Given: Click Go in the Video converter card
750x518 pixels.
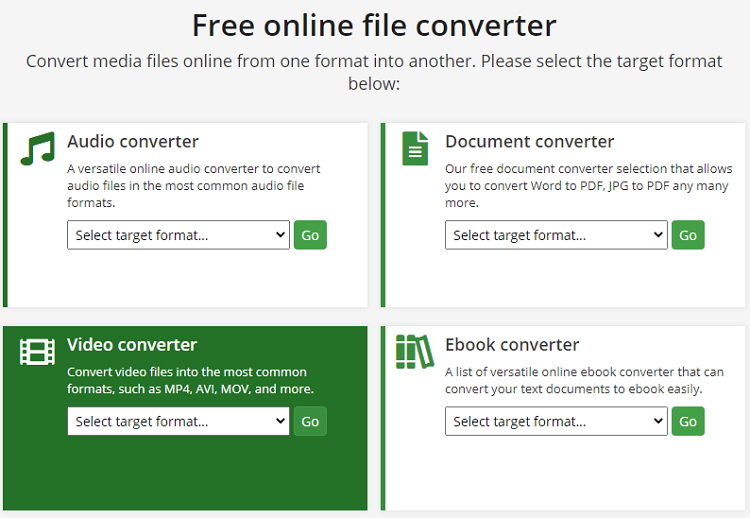Looking at the screenshot, I should [x=310, y=421].
